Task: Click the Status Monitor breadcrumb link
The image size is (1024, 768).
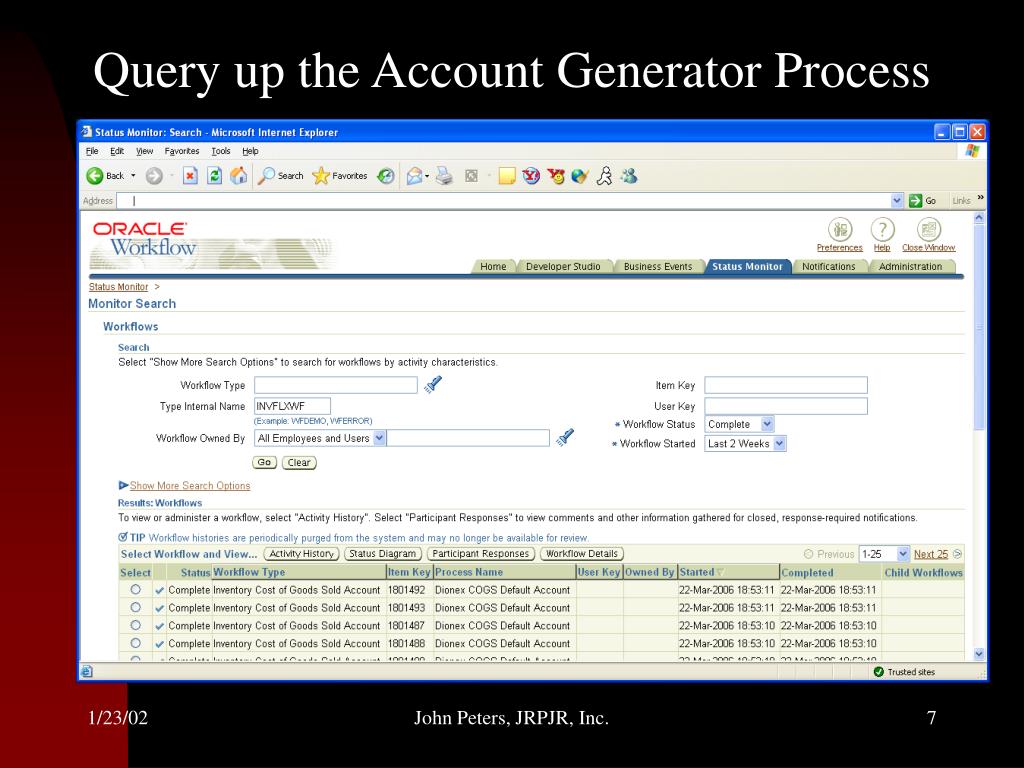Action: pyautogui.click(x=118, y=287)
